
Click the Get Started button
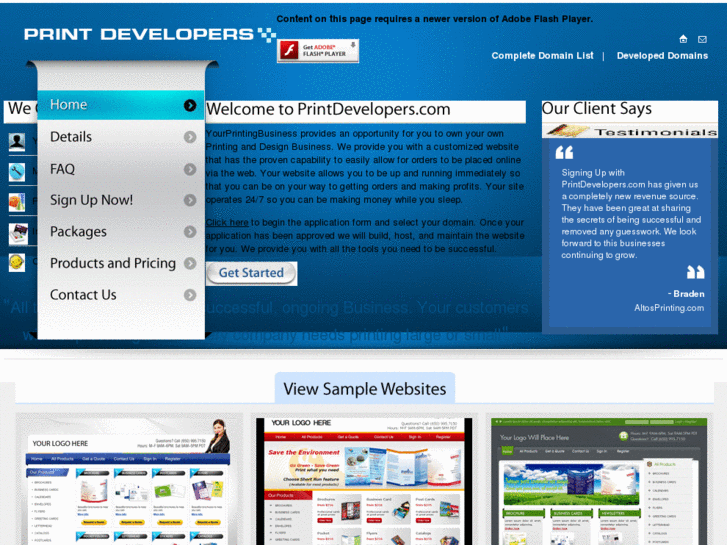point(251,273)
